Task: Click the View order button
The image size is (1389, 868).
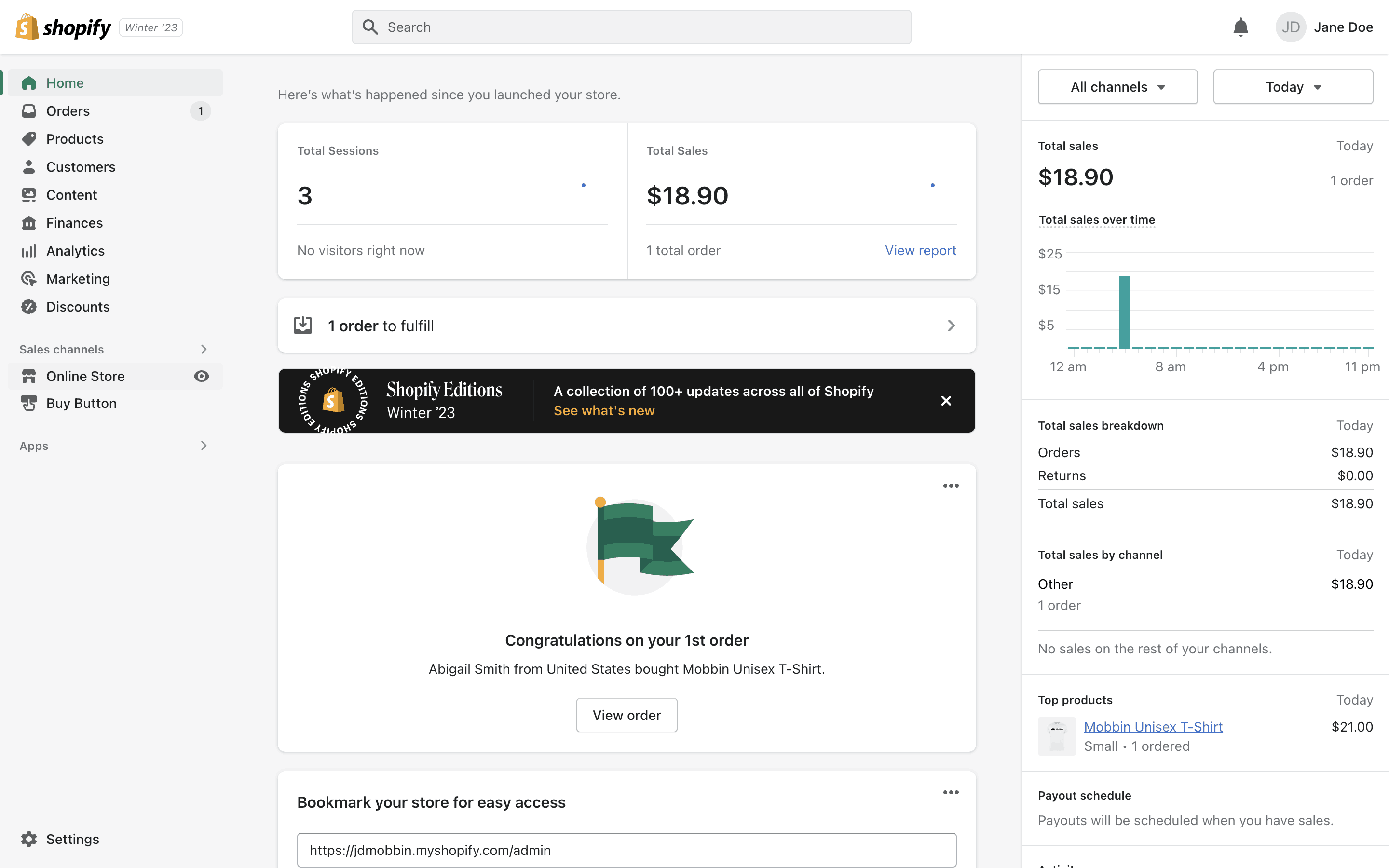Action: 626,715
